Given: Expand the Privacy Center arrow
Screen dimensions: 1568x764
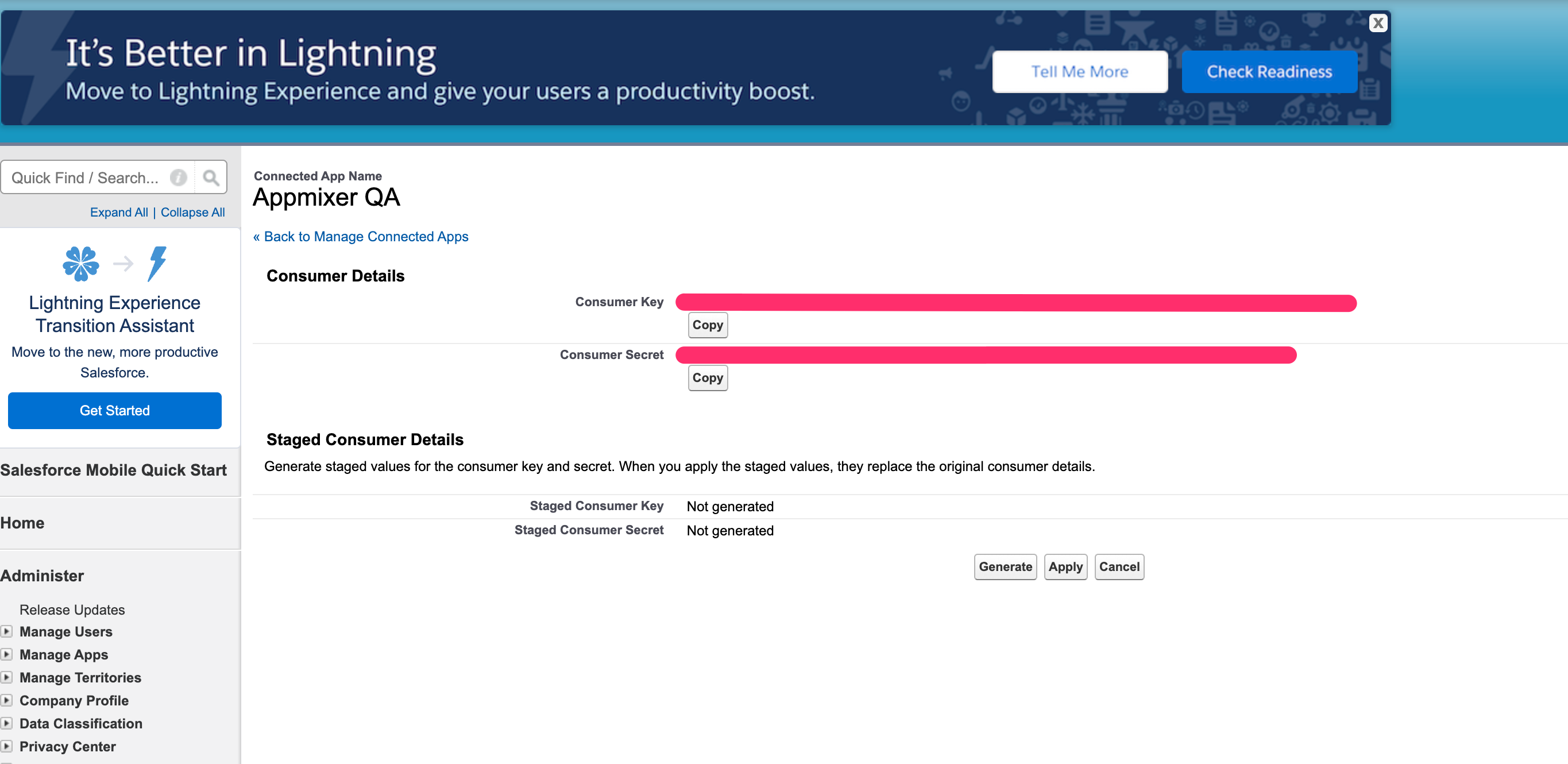Looking at the screenshot, I should point(7,746).
